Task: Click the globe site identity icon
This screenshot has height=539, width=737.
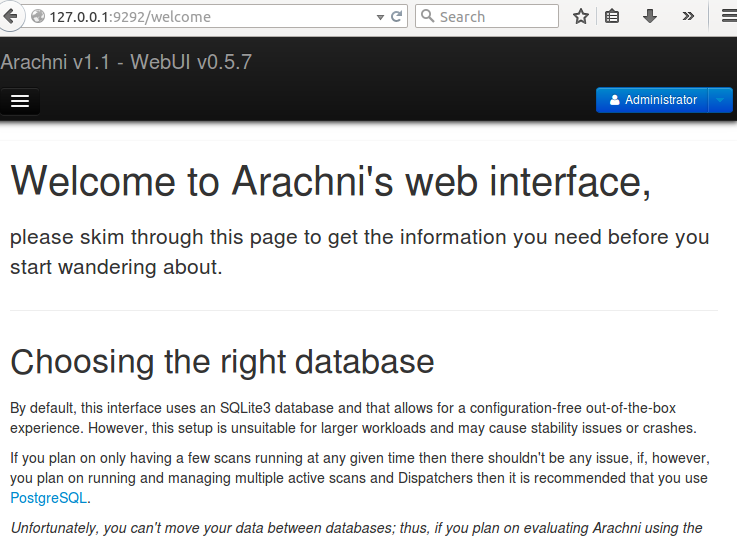Action: click(x=38, y=16)
